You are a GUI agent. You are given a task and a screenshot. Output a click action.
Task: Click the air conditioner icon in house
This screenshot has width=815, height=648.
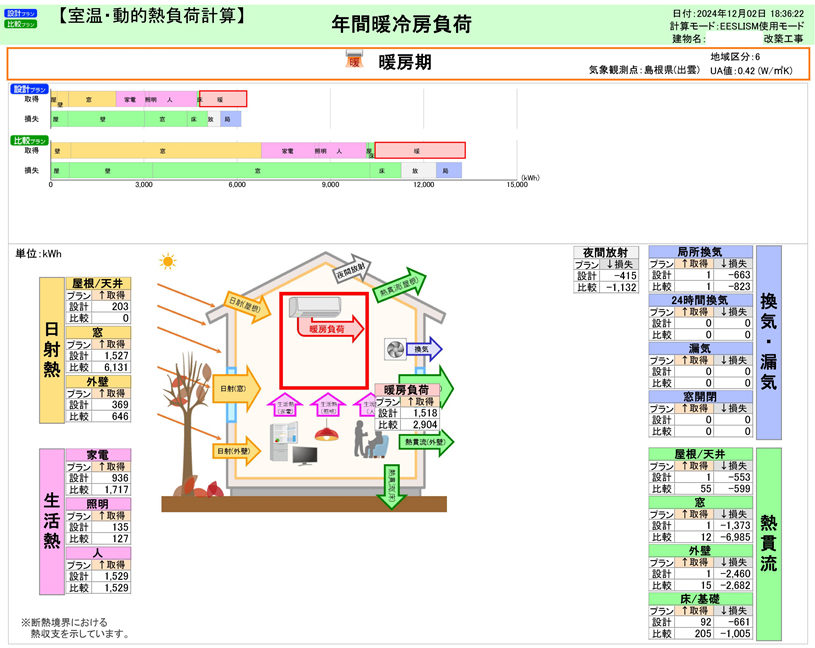coord(315,308)
